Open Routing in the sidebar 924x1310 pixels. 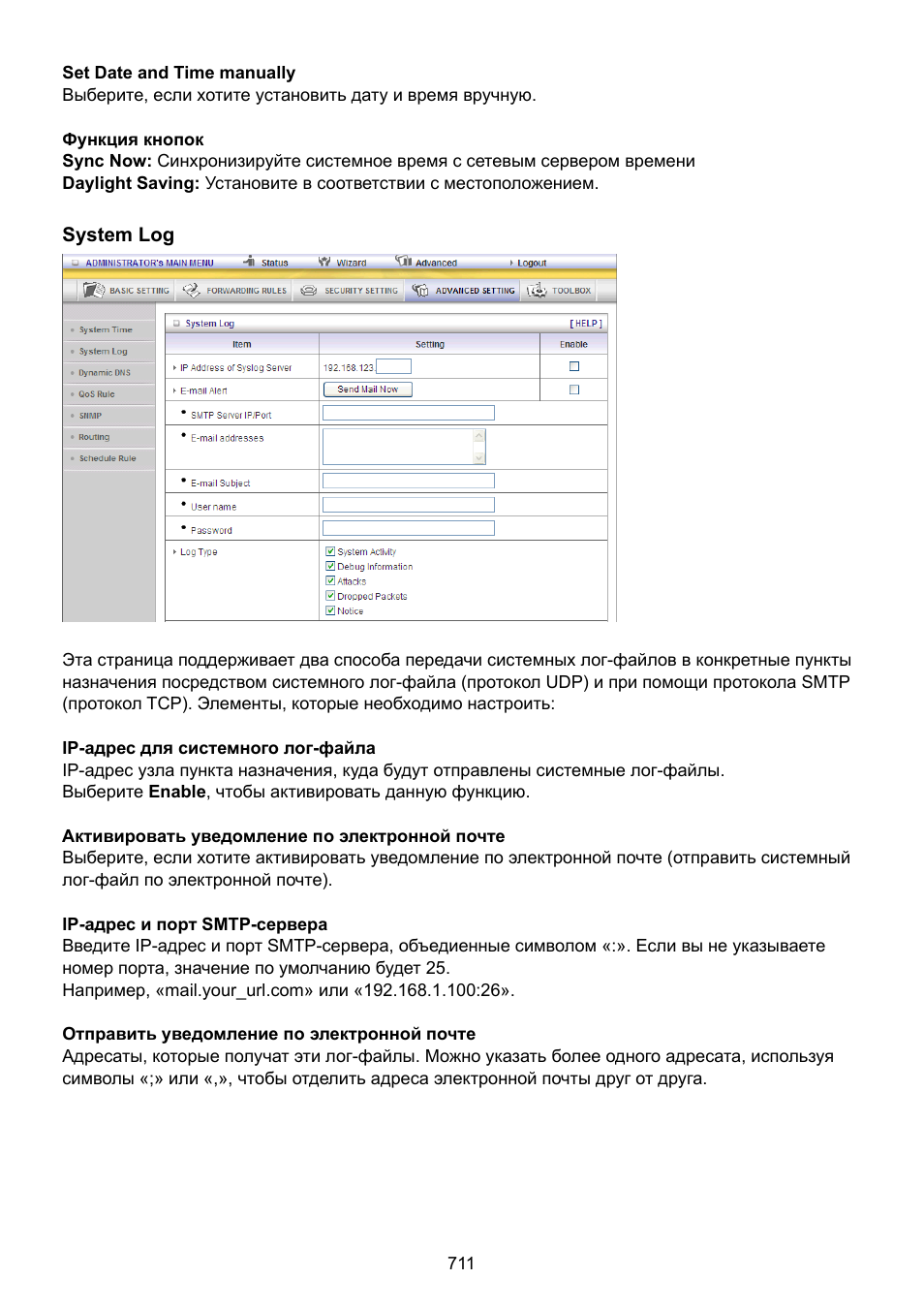94,437
